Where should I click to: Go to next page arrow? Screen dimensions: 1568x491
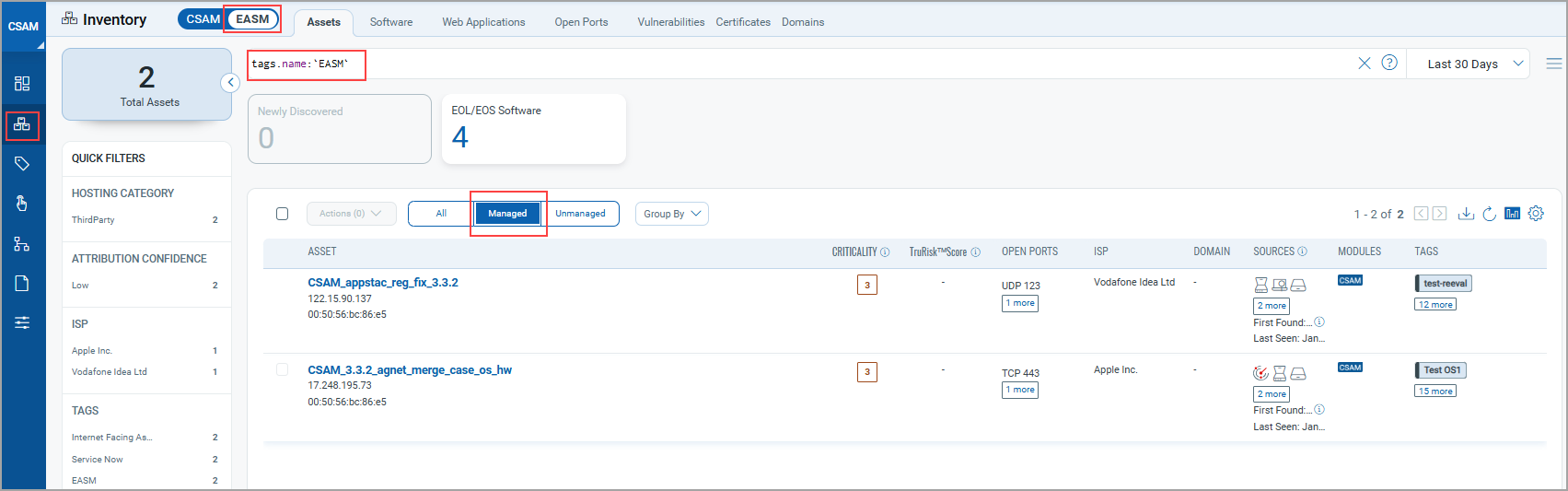tap(1440, 214)
